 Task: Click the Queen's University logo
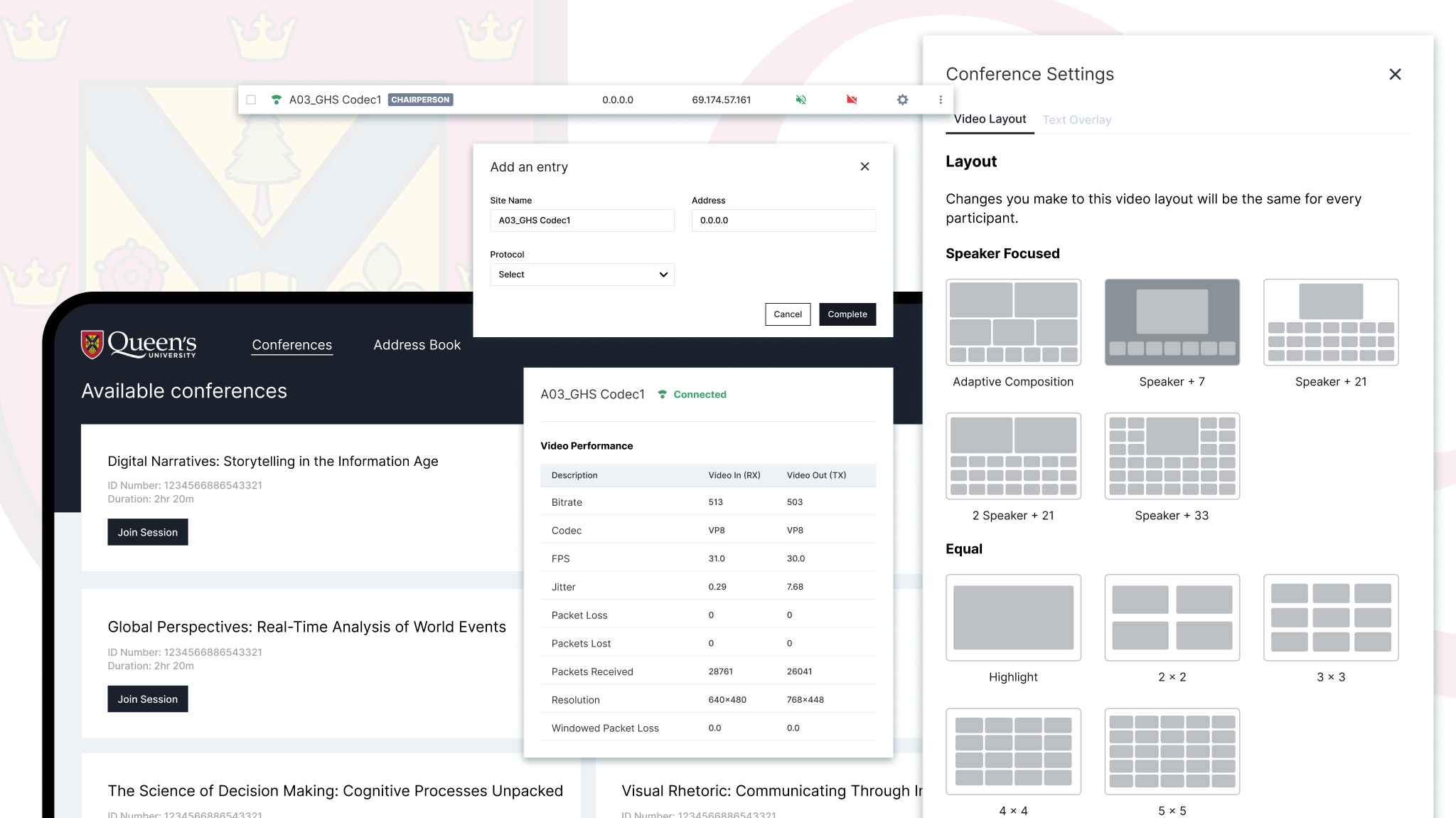(139, 345)
